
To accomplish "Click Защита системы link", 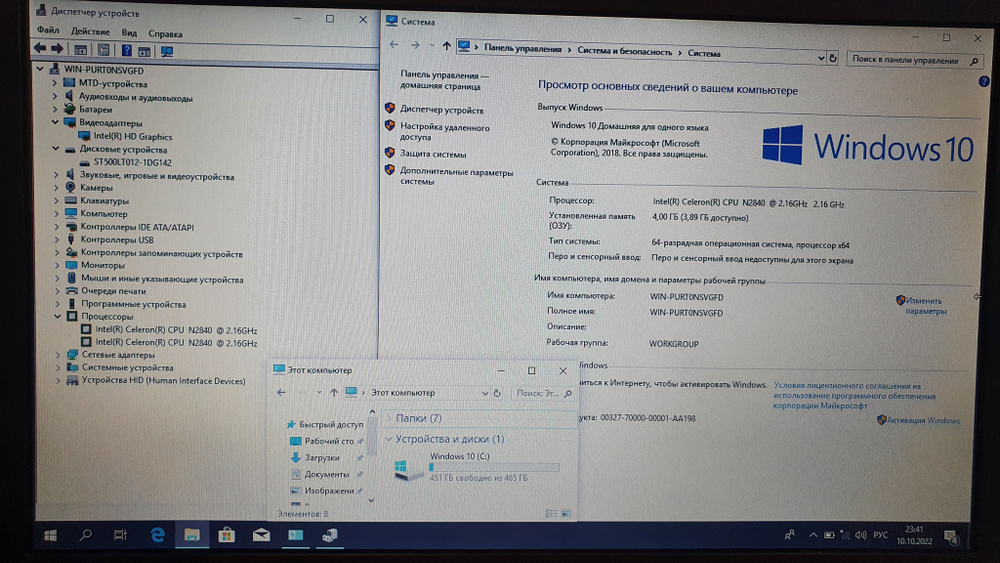I will (432, 154).
